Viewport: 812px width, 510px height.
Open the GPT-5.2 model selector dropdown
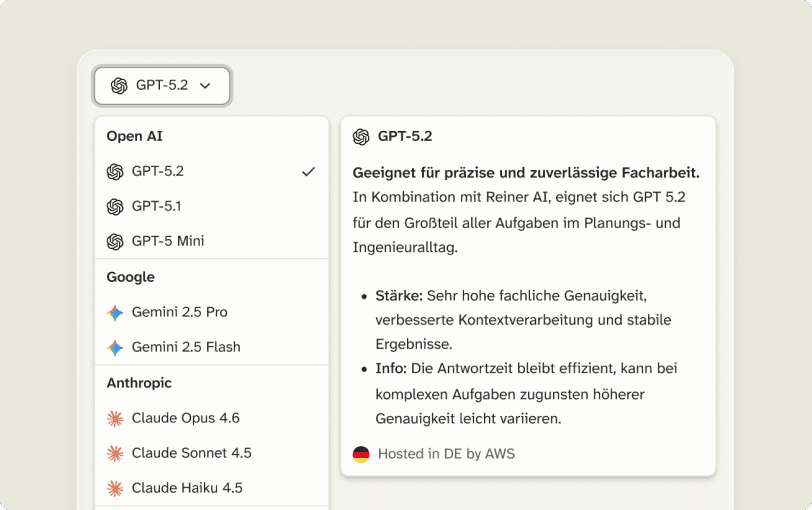pos(162,86)
